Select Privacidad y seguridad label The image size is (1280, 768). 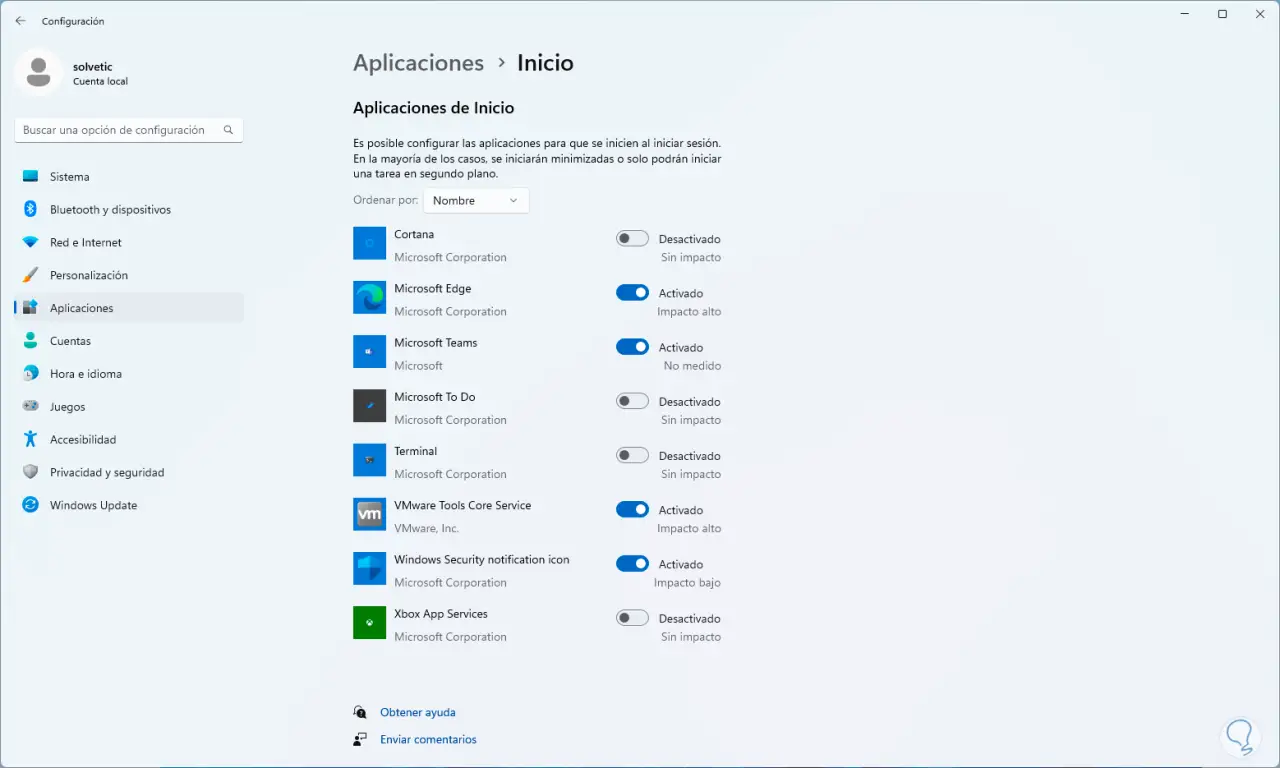pyautogui.click(x=107, y=472)
